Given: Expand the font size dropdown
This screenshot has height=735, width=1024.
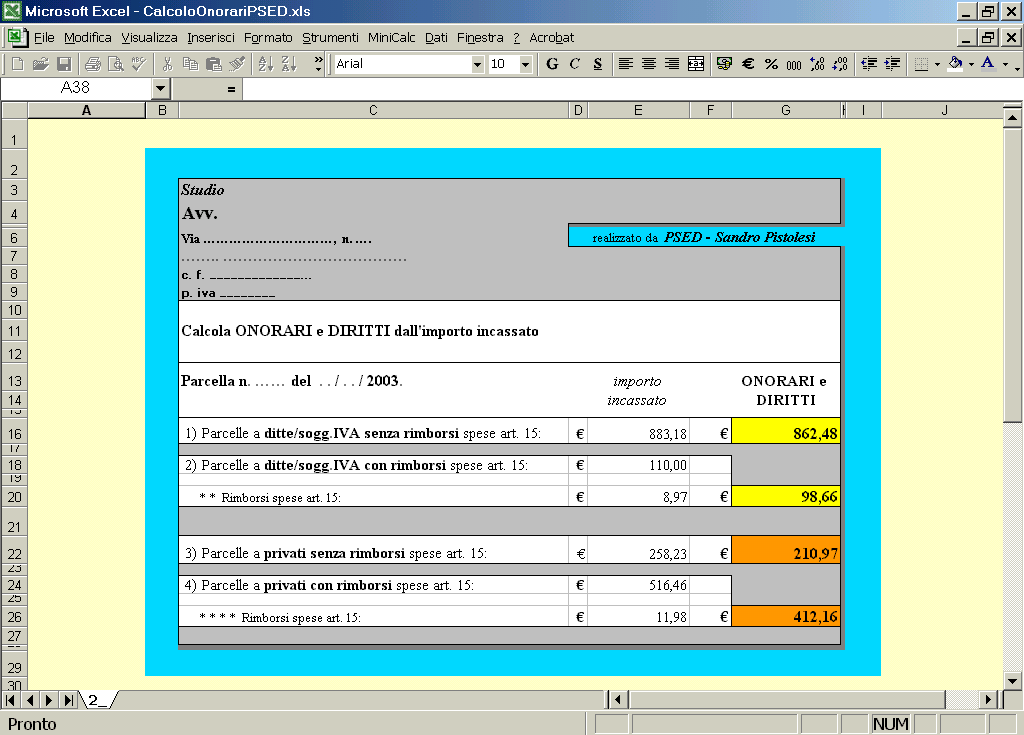Looking at the screenshot, I should [525, 64].
